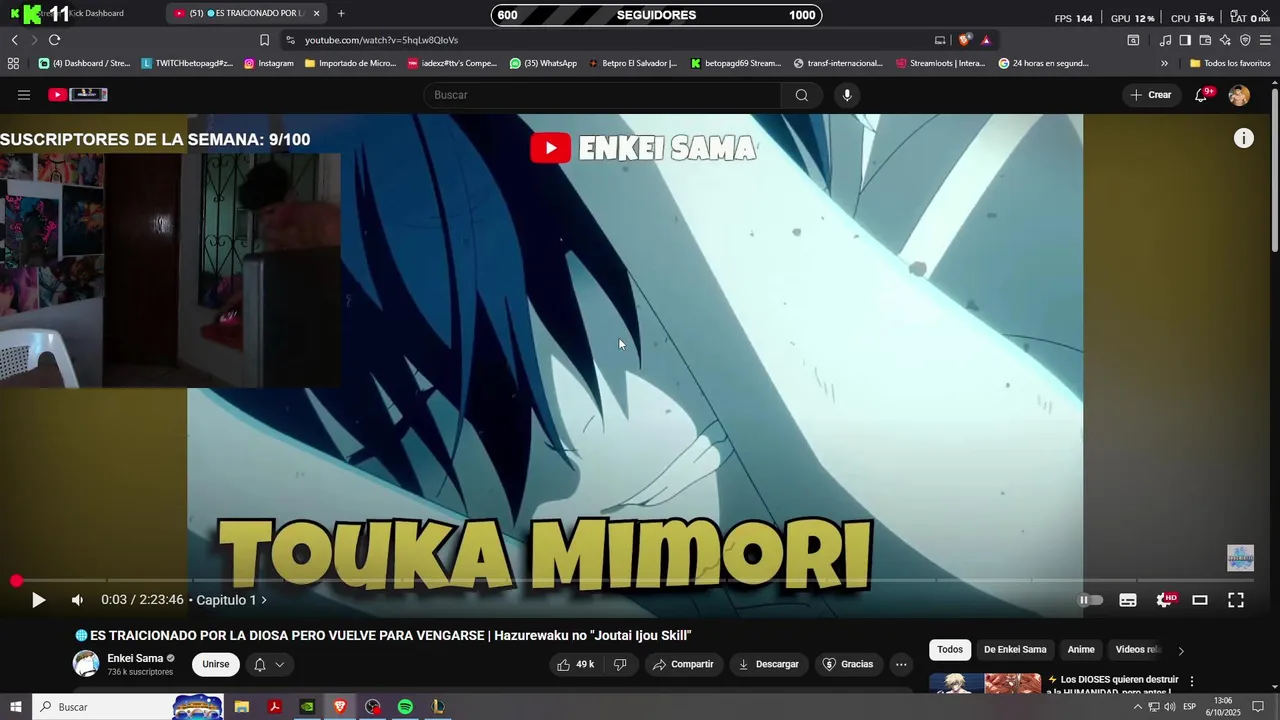
Task: Click the YouTube search magnifier button
Action: point(802,95)
